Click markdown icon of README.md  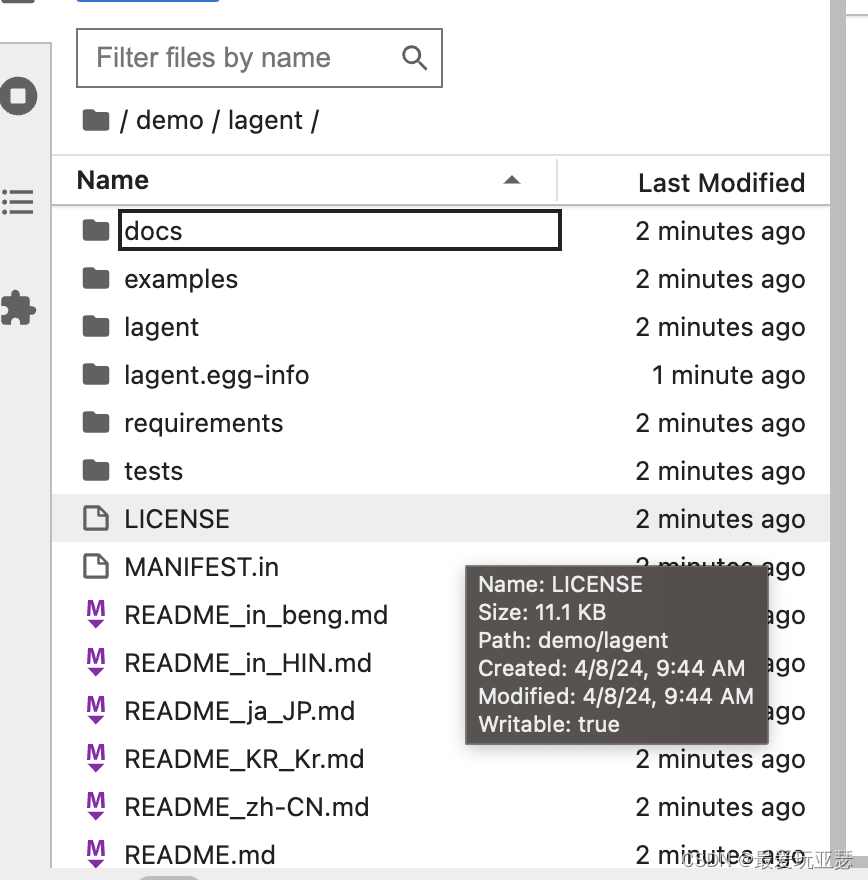click(x=96, y=854)
